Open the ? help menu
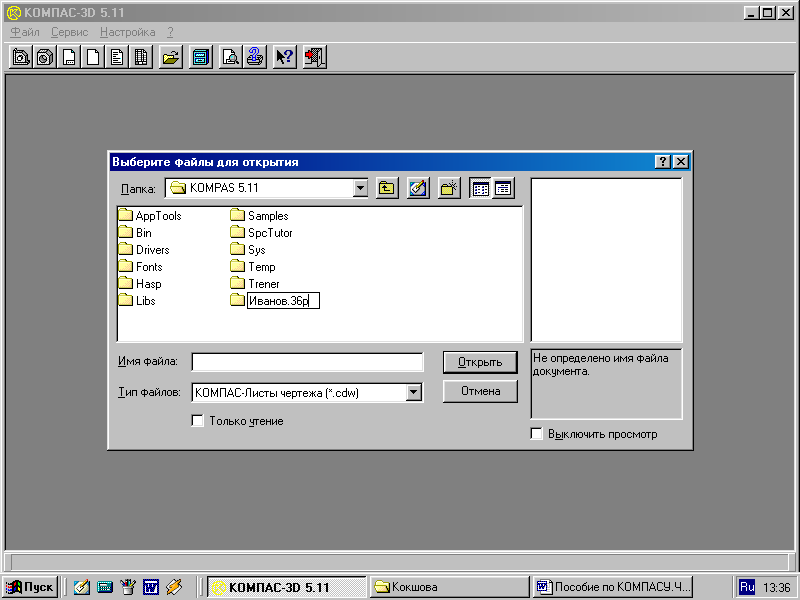This screenshot has height=600, width=800. pos(170,32)
